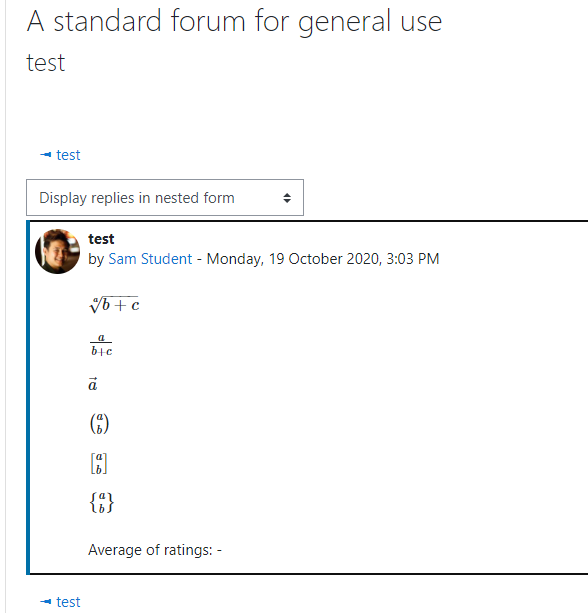Click the fraction a over b+c formula
This screenshot has width=588, height=613.
pyautogui.click(x=101, y=345)
